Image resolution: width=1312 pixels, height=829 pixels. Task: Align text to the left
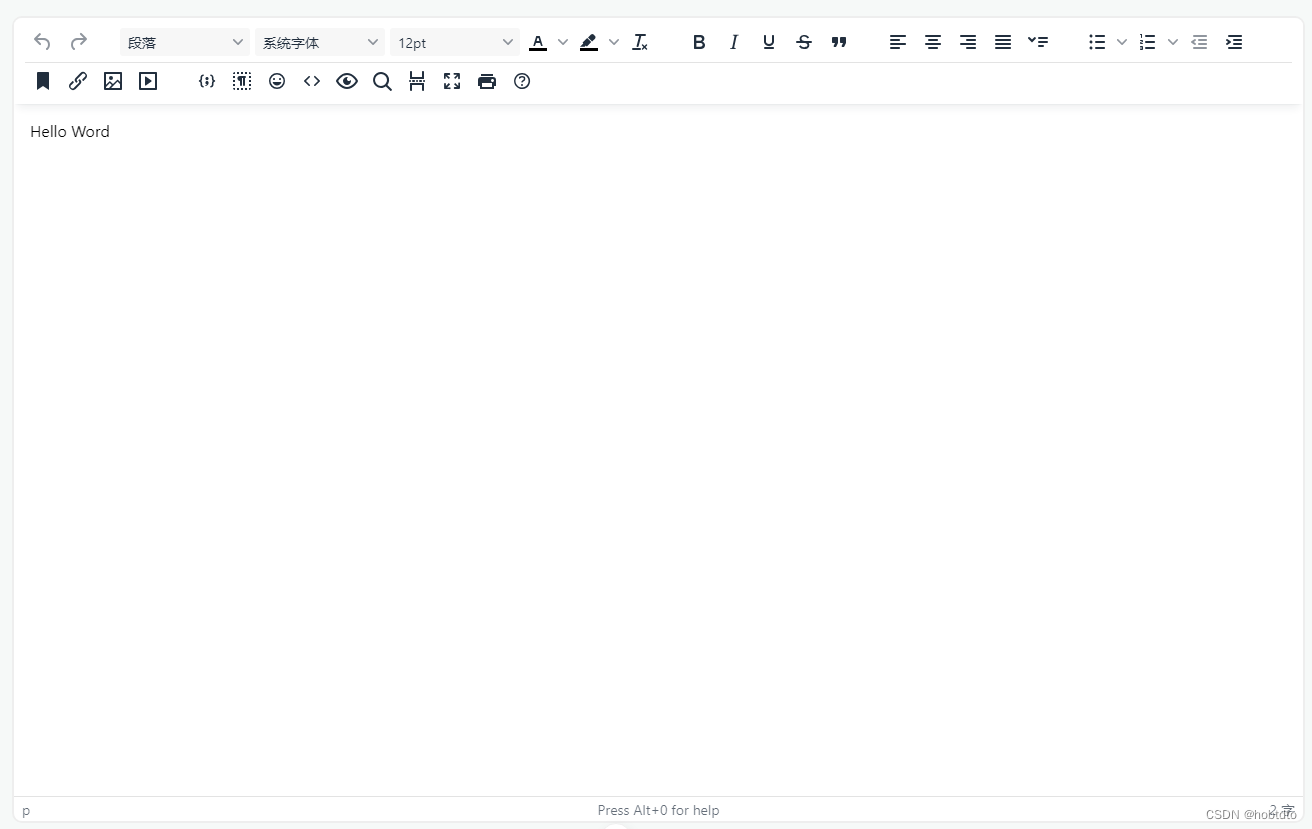tap(898, 42)
